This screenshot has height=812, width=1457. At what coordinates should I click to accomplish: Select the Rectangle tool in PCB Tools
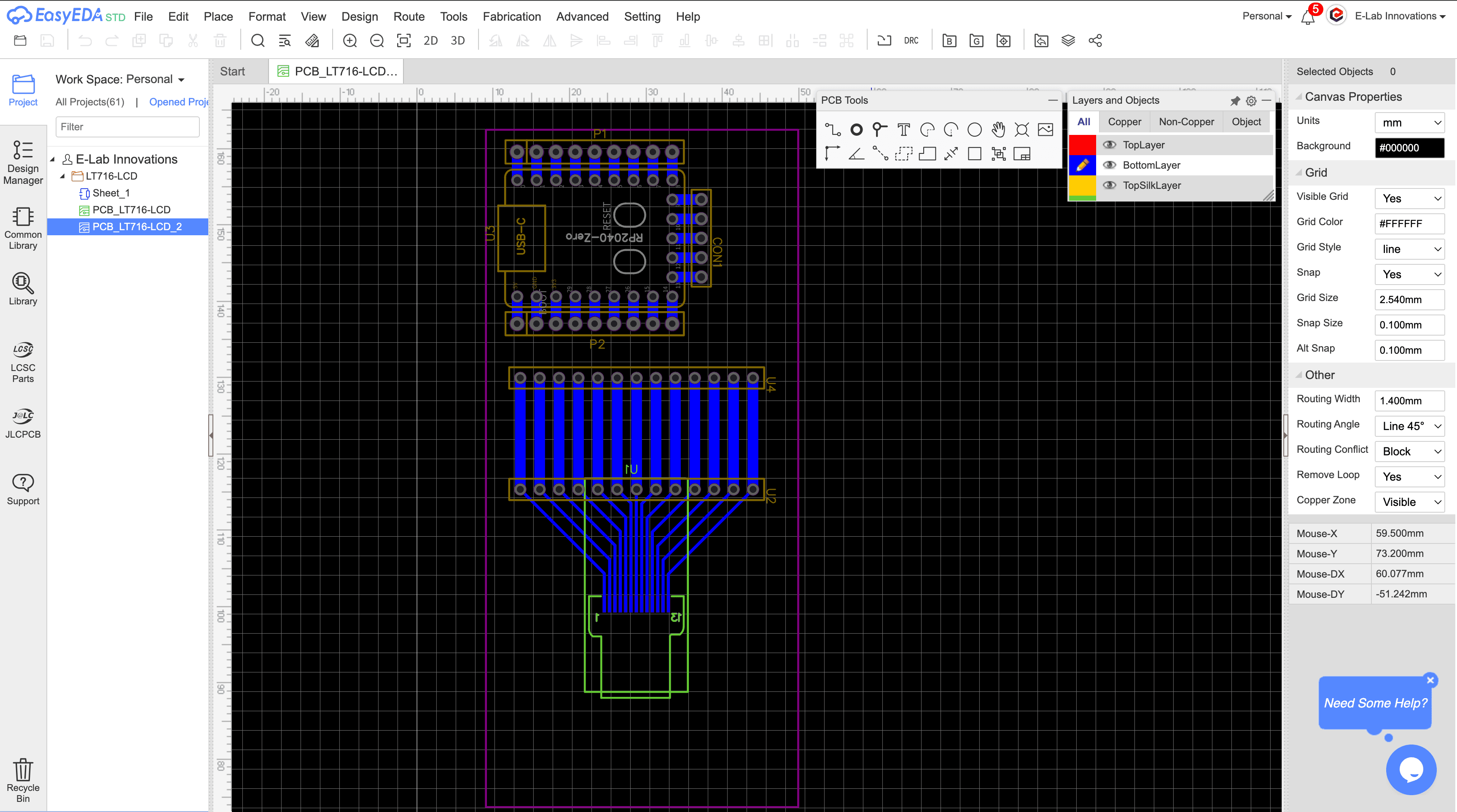[975, 153]
